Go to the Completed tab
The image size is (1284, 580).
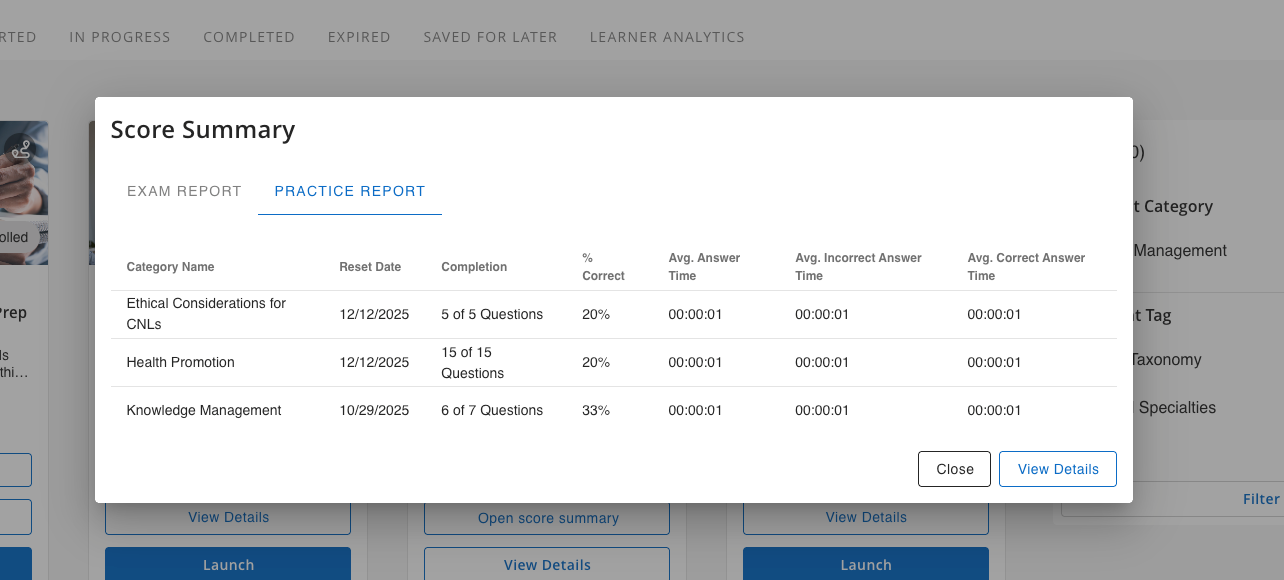point(249,37)
